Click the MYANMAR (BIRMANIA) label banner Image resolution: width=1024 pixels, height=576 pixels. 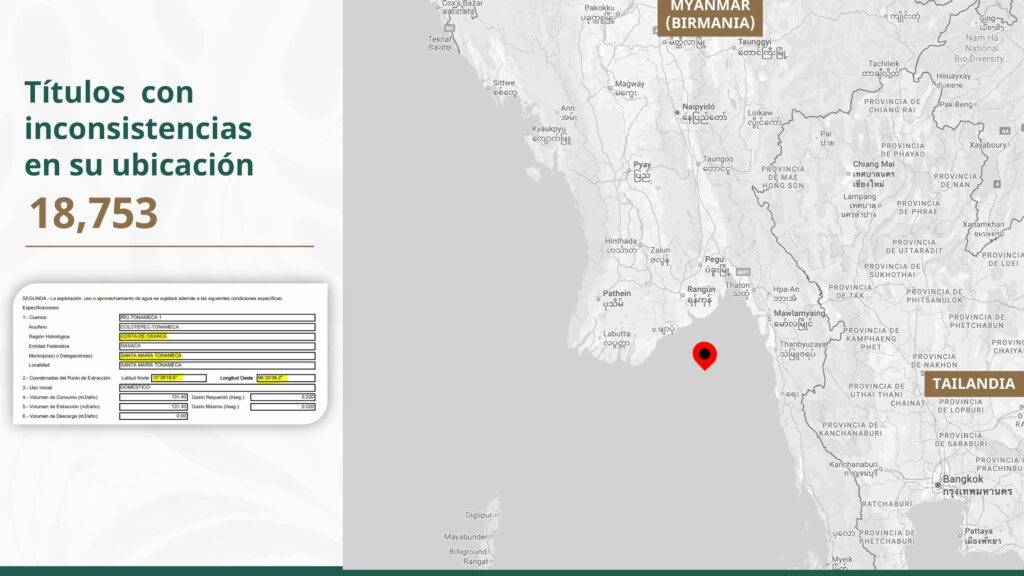[x=710, y=15]
